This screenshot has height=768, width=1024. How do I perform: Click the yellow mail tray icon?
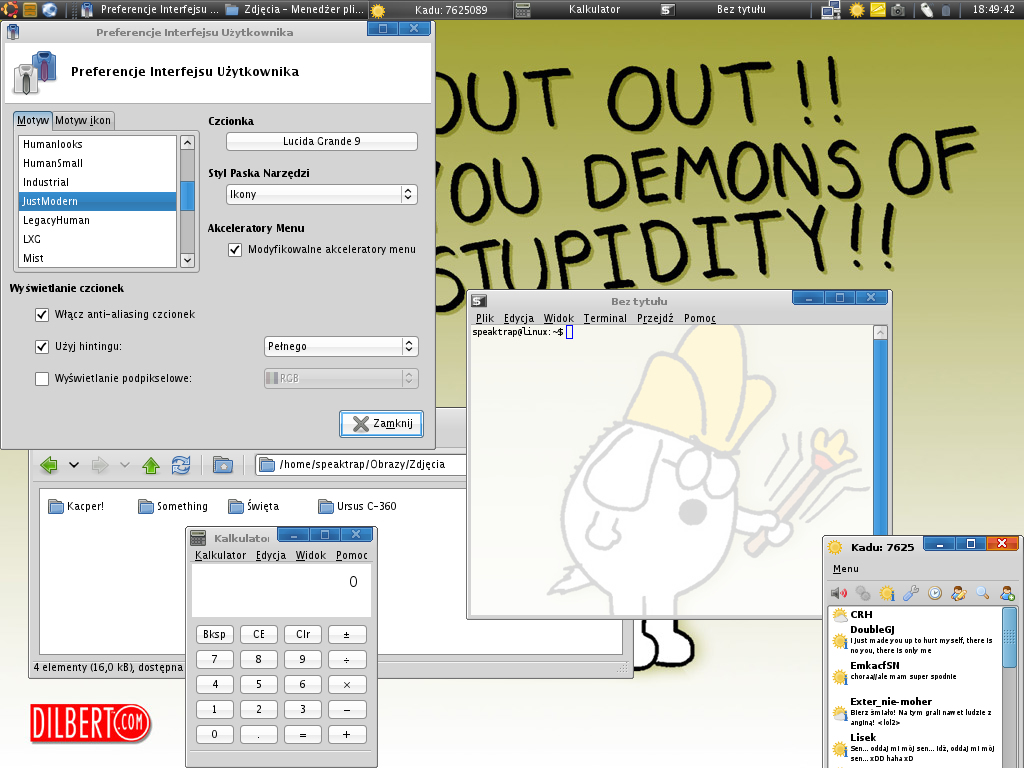tap(878, 10)
